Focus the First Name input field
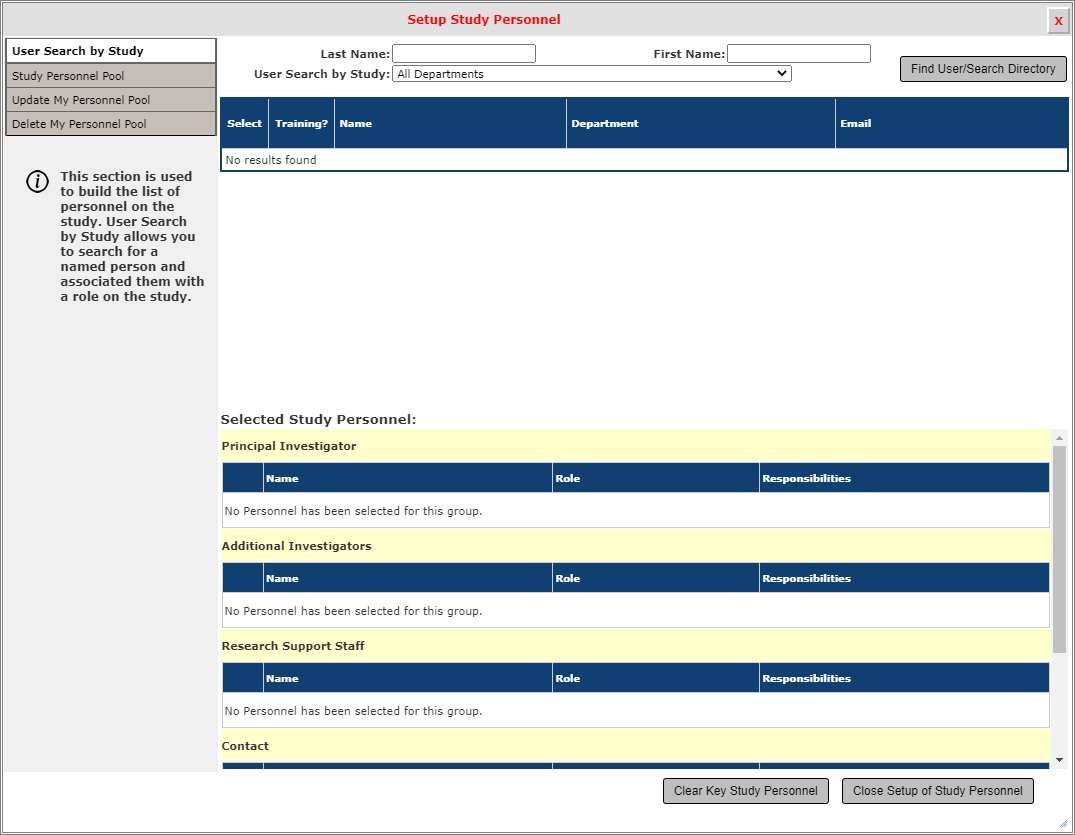 tap(799, 53)
